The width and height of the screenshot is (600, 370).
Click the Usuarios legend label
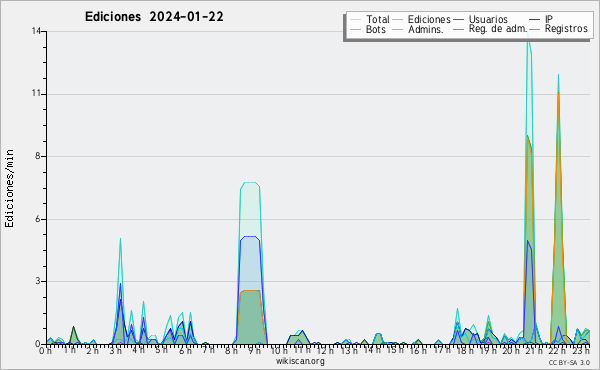[488, 19]
